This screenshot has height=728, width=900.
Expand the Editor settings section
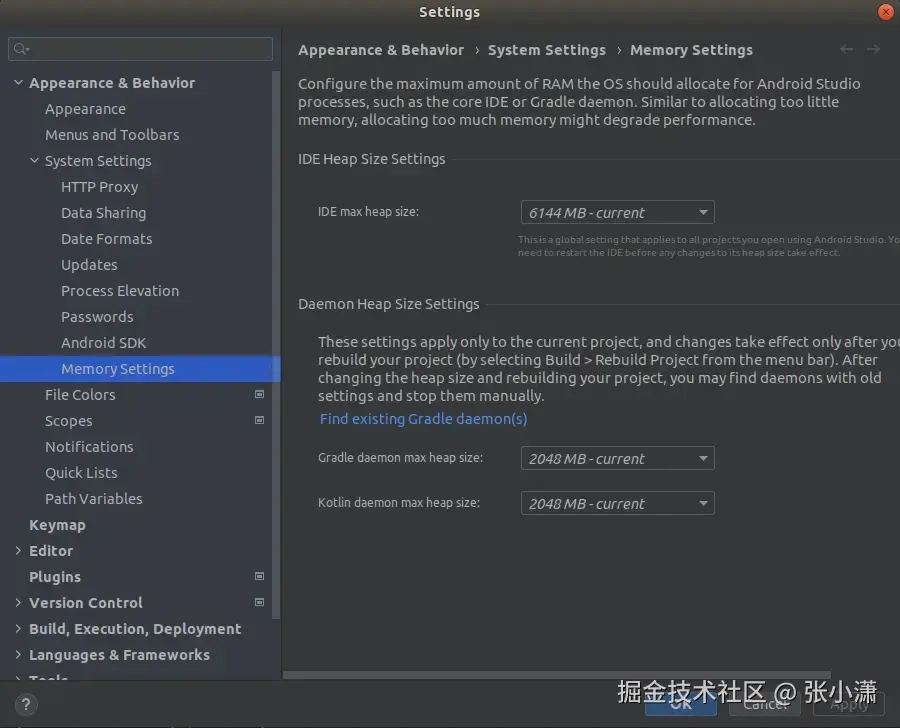[x=18, y=551]
